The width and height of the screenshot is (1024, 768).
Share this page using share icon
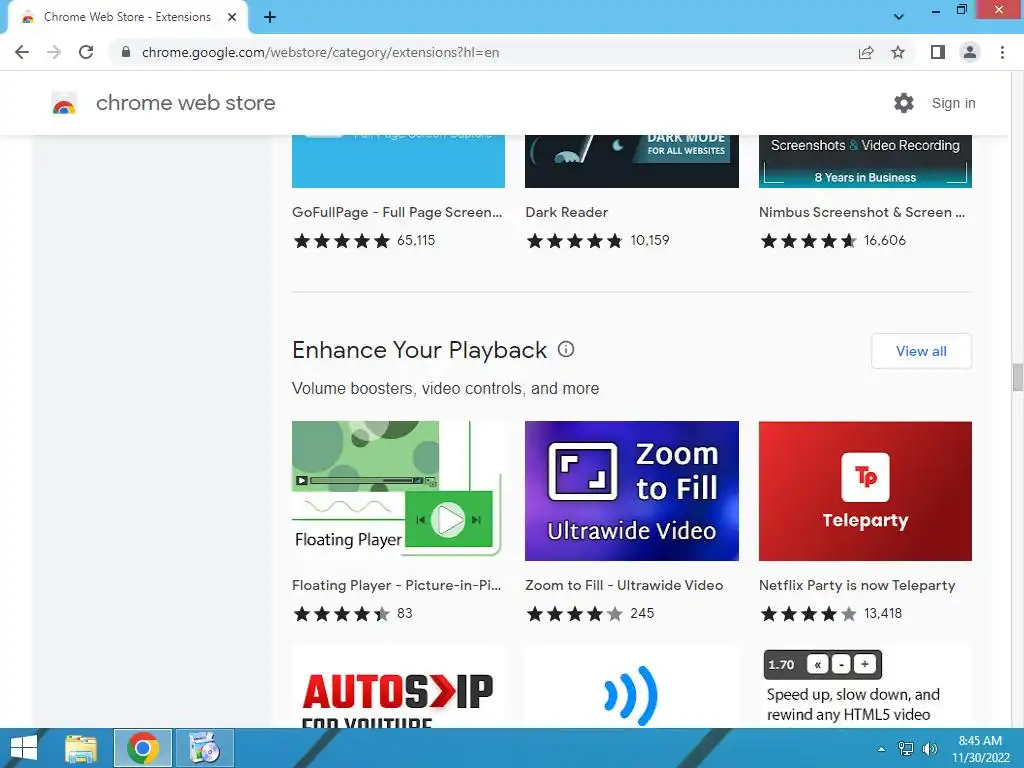tap(866, 52)
